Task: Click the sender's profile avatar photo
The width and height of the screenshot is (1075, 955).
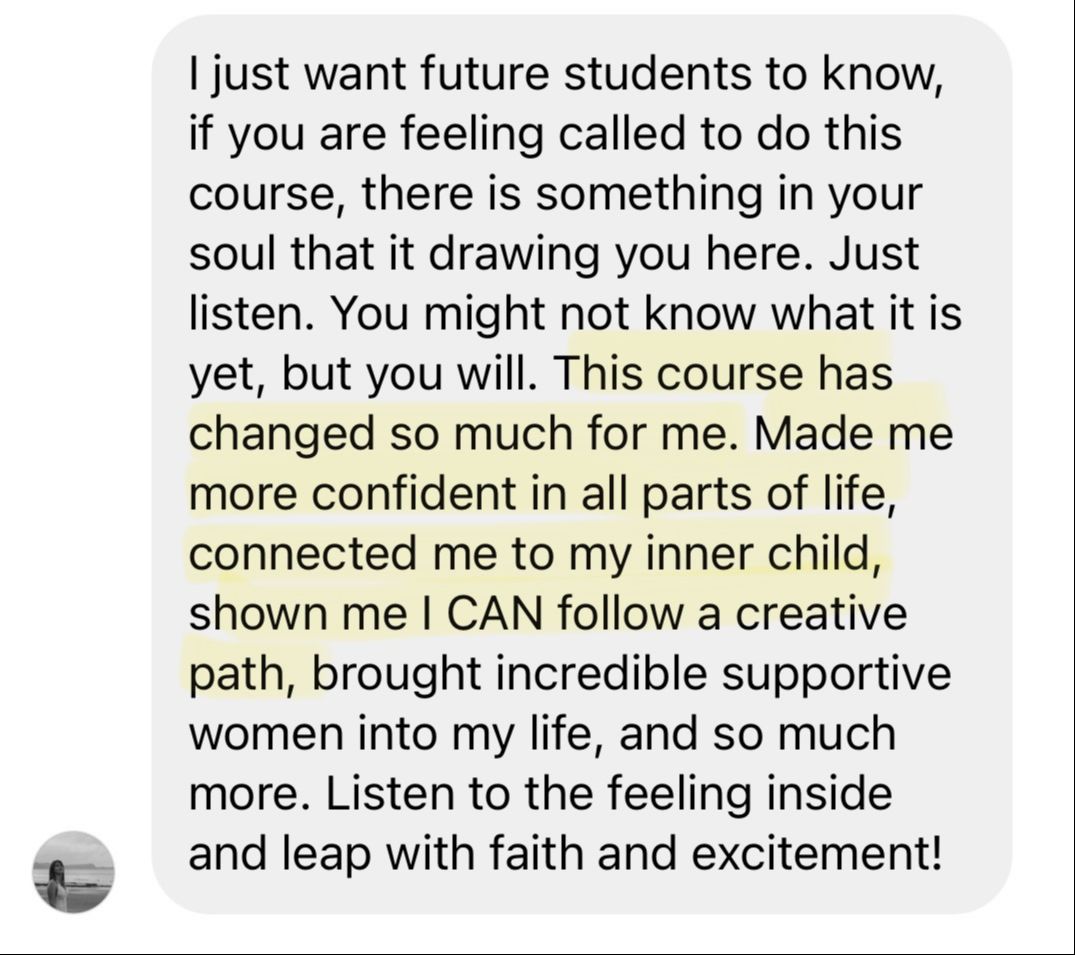Action: pyautogui.click(x=73, y=871)
